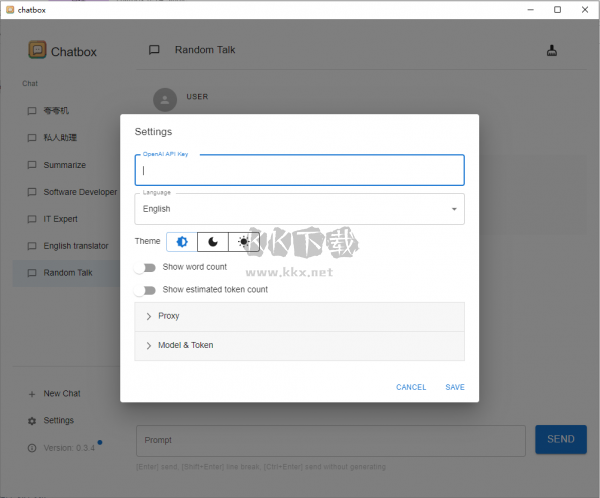Select the IT Expert chat
600x498 pixels.
[x=60, y=219]
